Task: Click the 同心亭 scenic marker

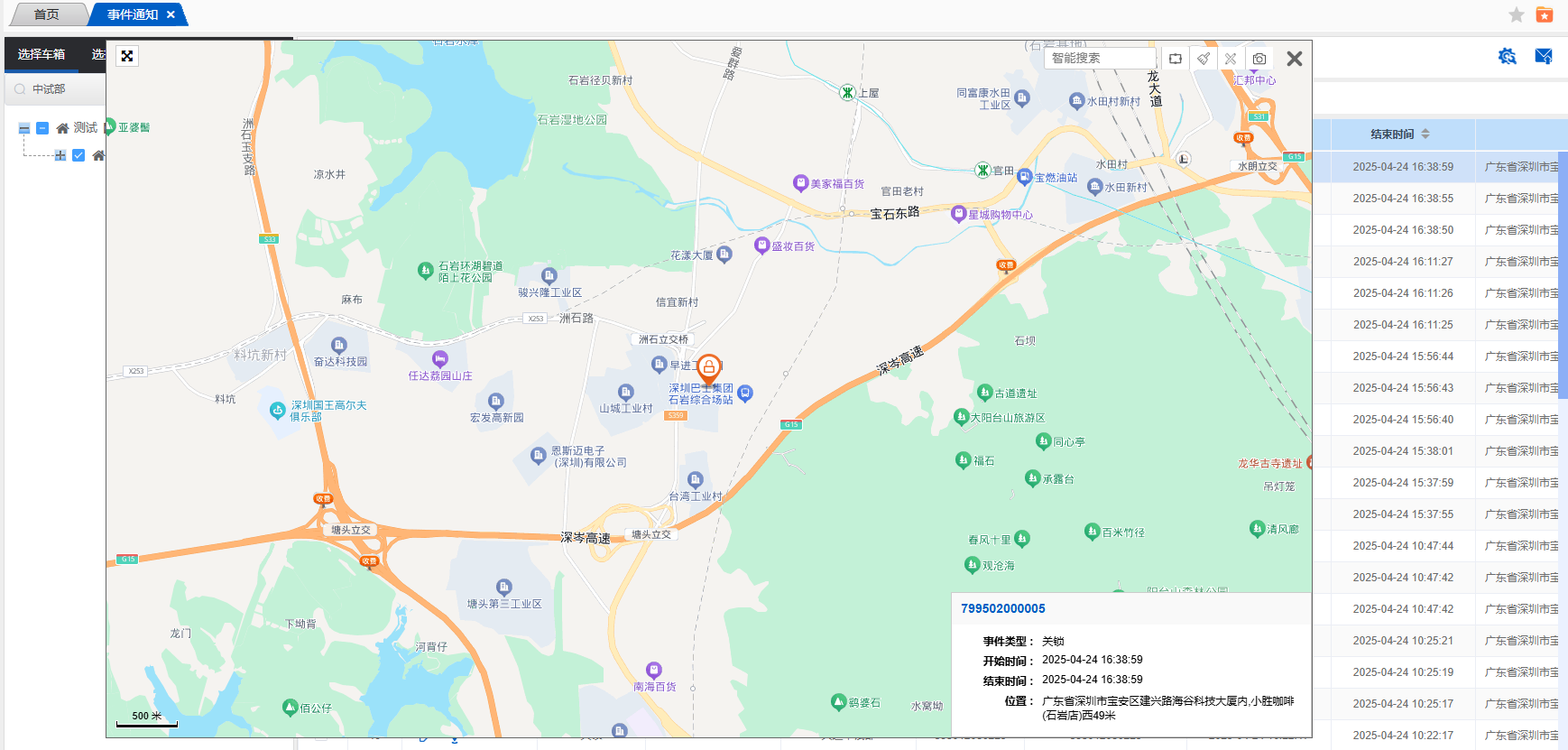Action: (1043, 440)
